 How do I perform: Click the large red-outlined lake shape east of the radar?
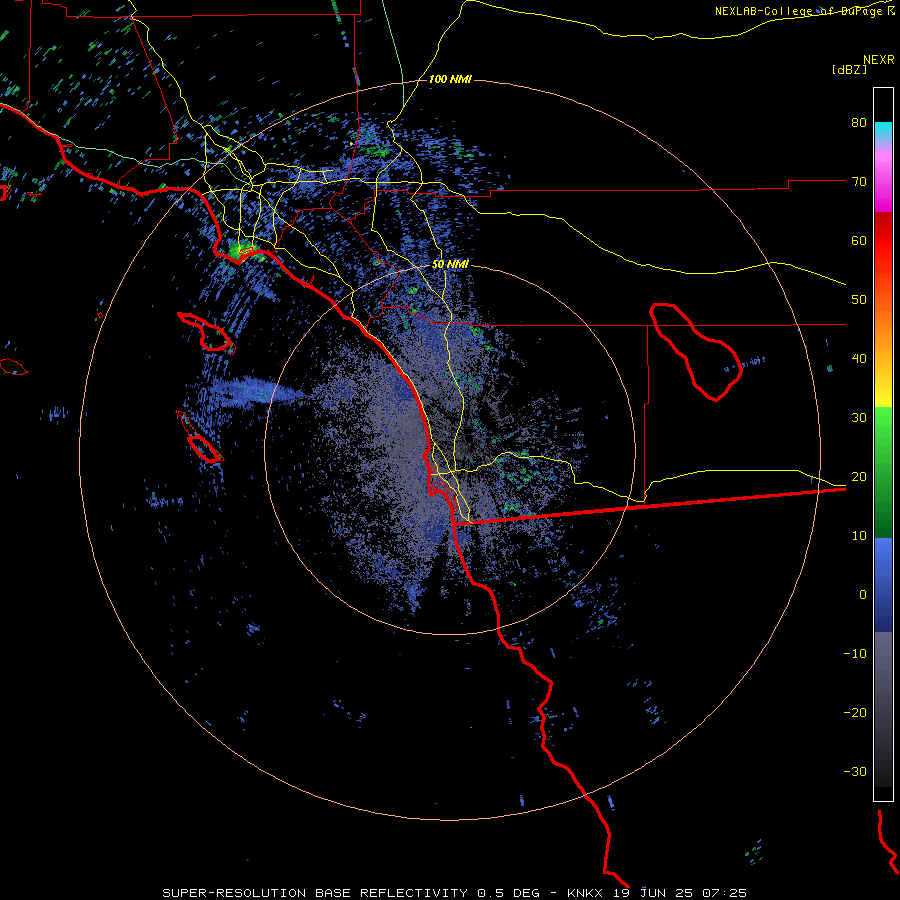[x=696, y=351]
